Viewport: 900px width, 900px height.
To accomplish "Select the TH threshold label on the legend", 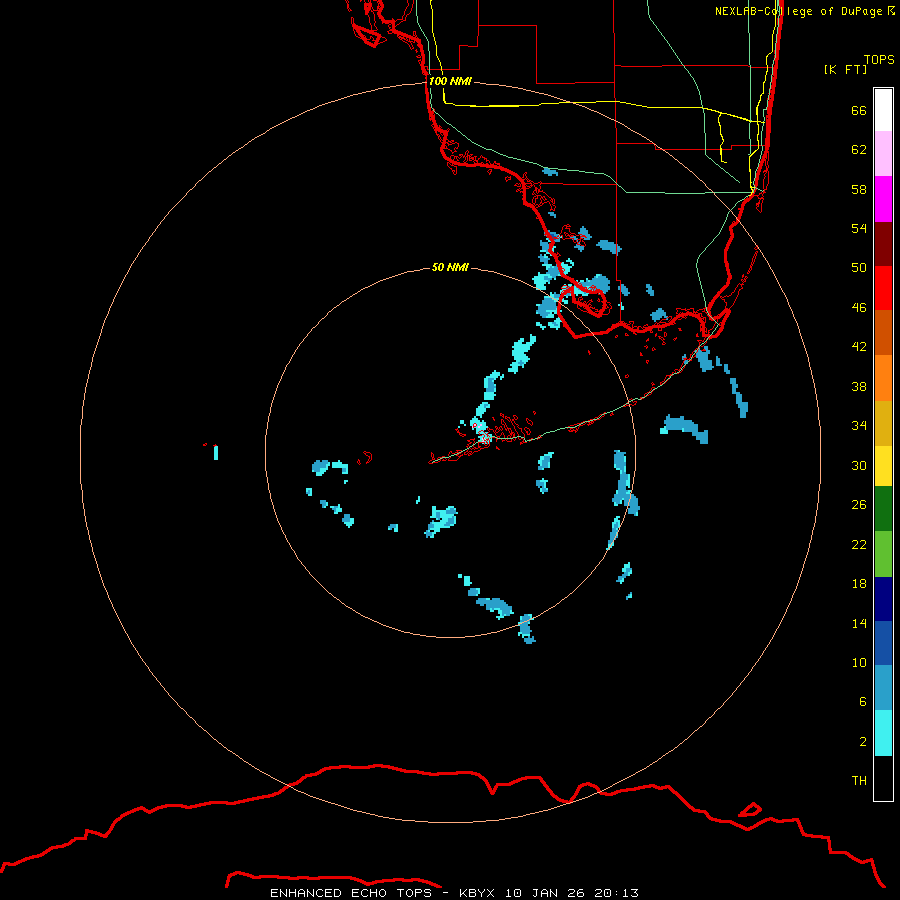I will (859, 781).
